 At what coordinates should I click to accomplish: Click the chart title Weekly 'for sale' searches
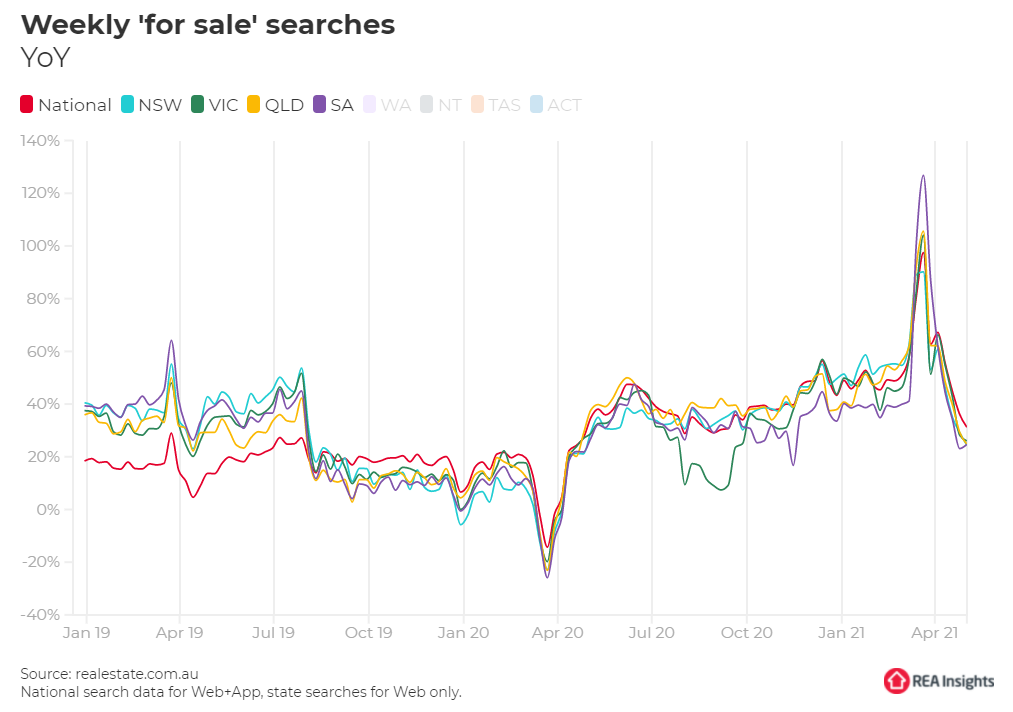(x=208, y=25)
